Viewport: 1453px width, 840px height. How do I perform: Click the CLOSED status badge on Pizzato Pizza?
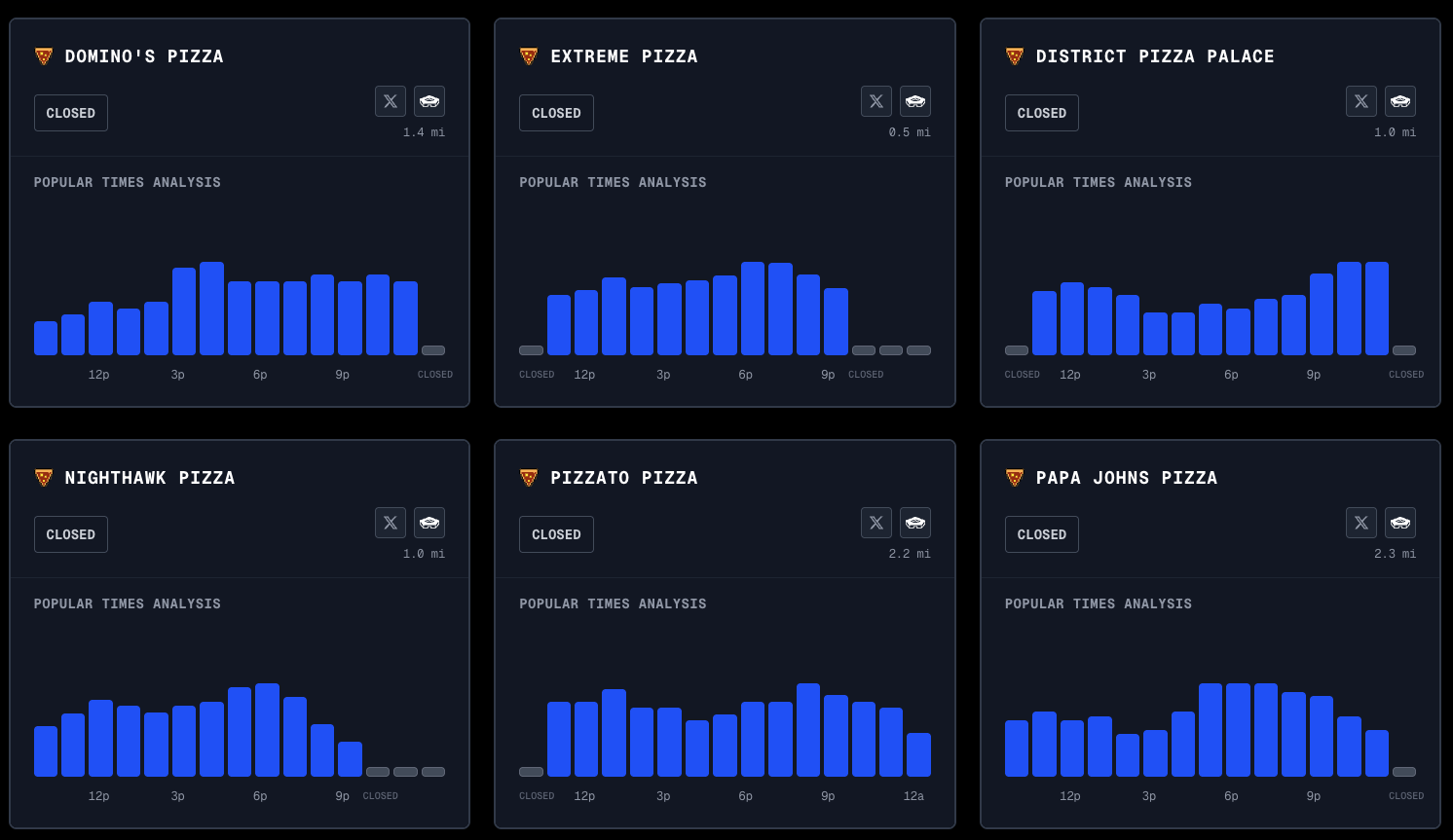[x=556, y=534]
